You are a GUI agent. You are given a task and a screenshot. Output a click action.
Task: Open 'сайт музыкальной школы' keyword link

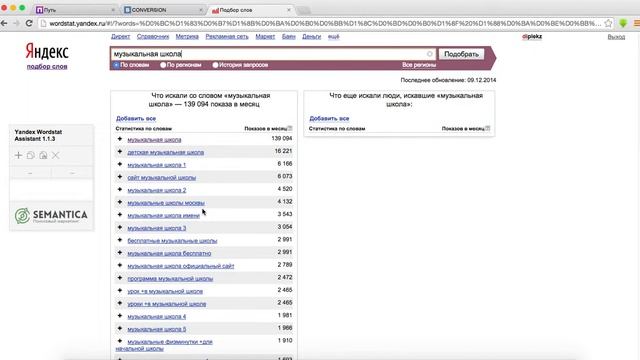[162, 178]
